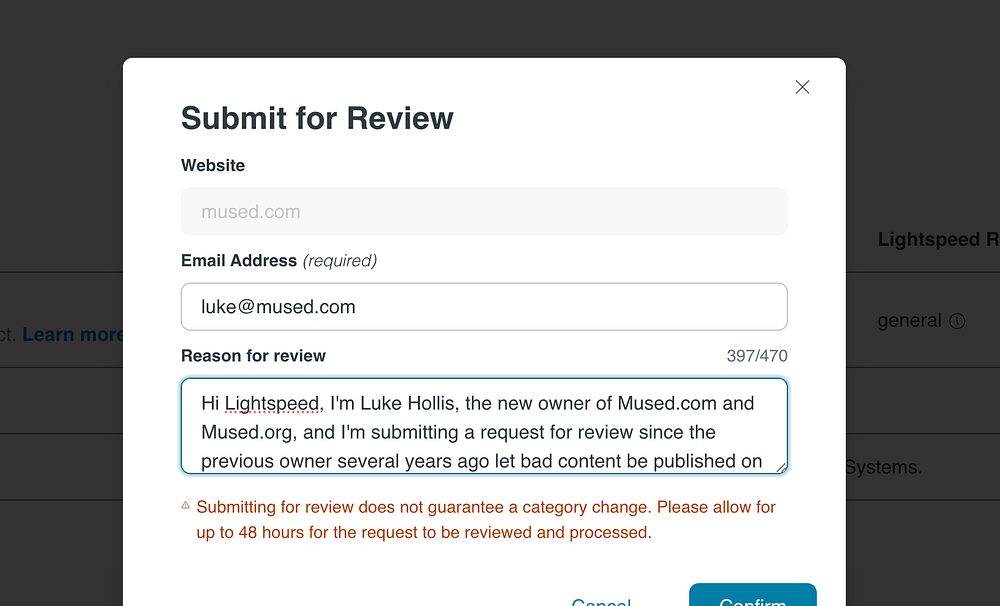Click the warning triangle icon

[186, 506]
